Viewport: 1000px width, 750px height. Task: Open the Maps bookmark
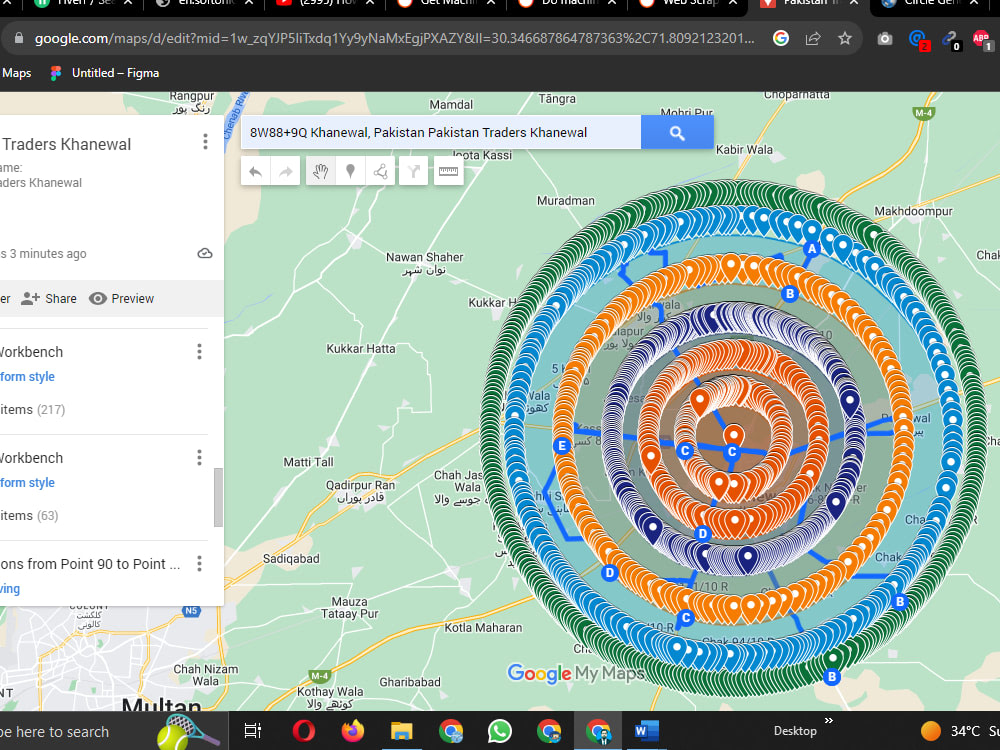16,73
